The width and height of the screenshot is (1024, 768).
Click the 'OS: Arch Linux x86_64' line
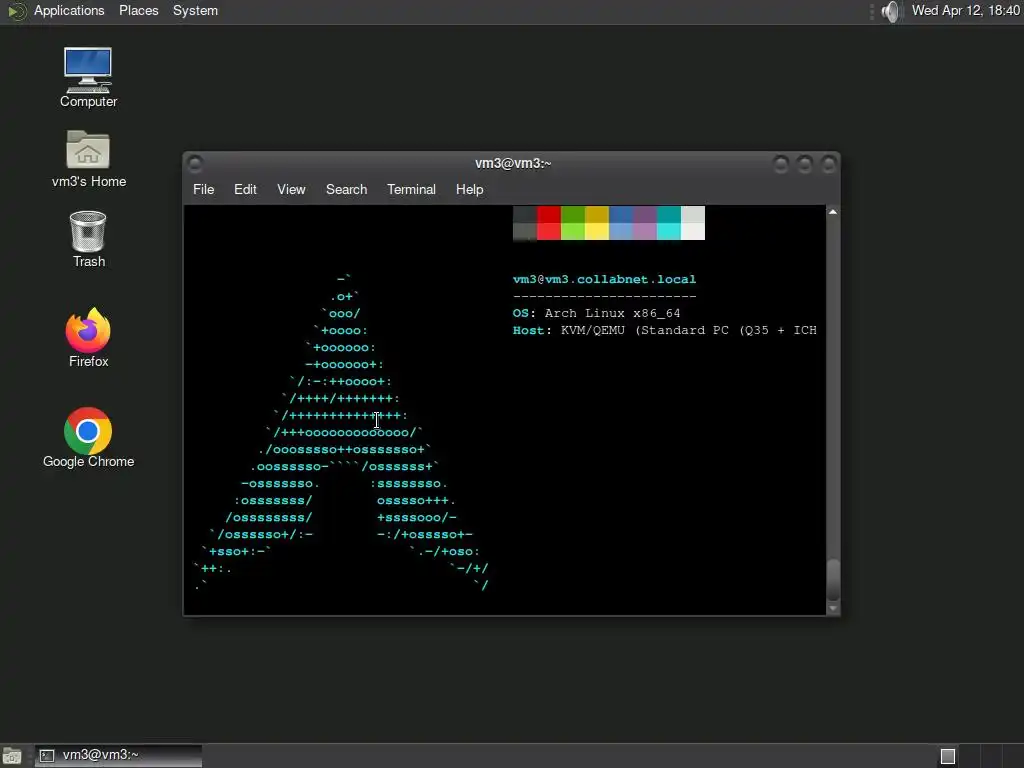[596, 313]
